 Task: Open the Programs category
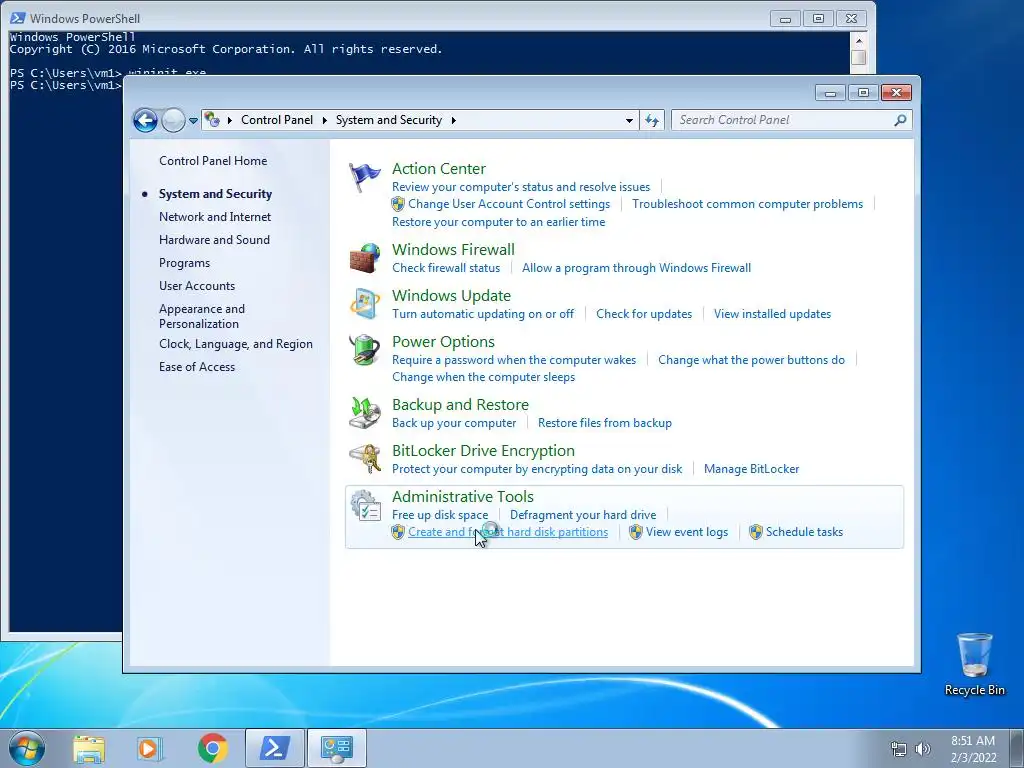click(x=184, y=263)
